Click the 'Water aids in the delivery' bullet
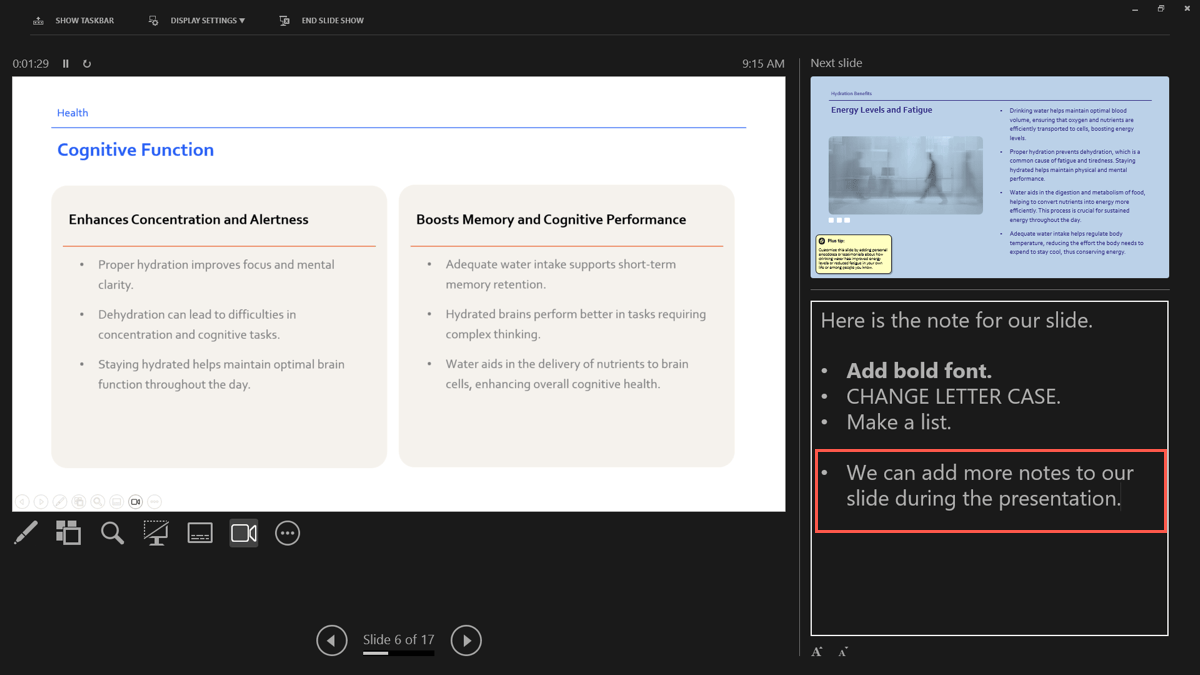Screen dimensions: 1200x675 567,374
